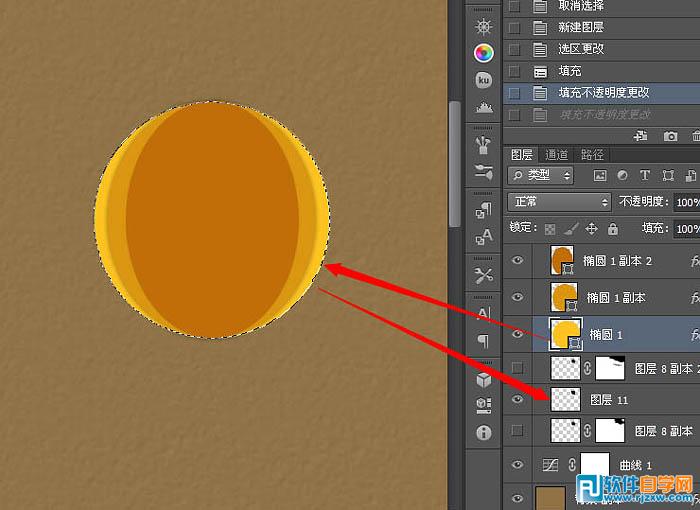Click the 椭圆 1 副本 layer thumbnail
The width and height of the screenshot is (700, 510).
tap(564, 297)
